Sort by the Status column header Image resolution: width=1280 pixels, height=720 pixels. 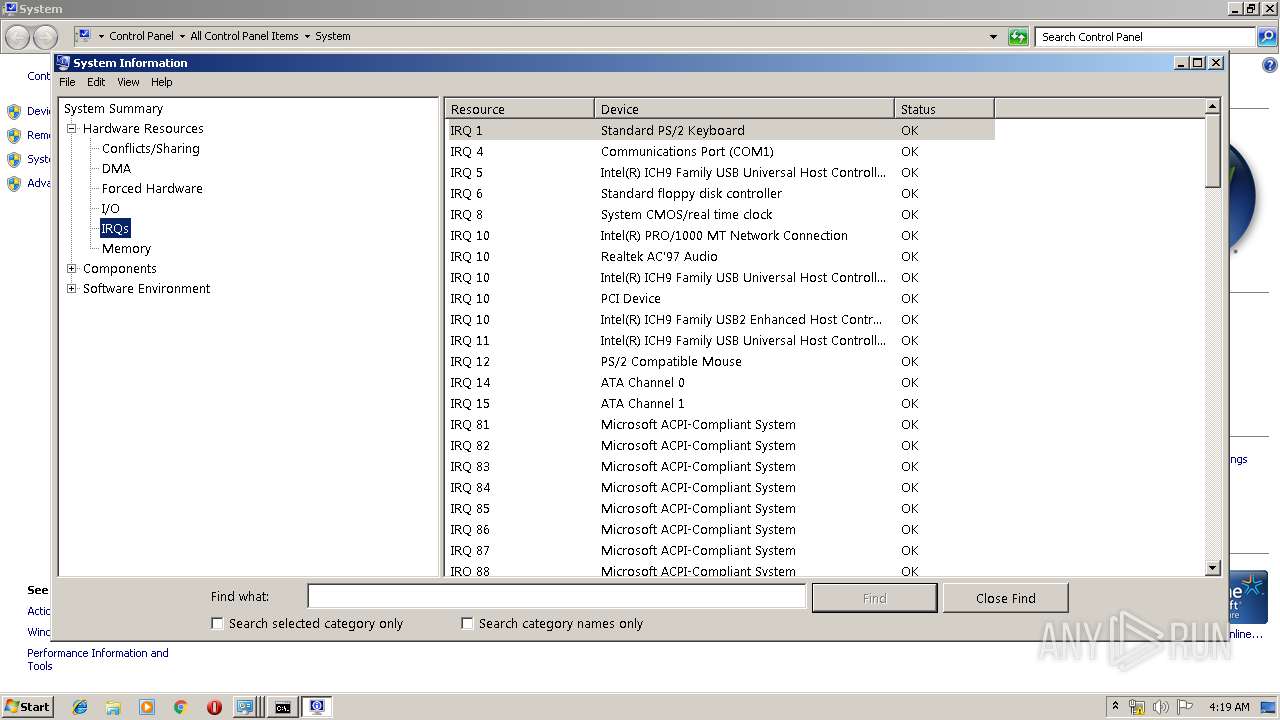coord(944,109)
